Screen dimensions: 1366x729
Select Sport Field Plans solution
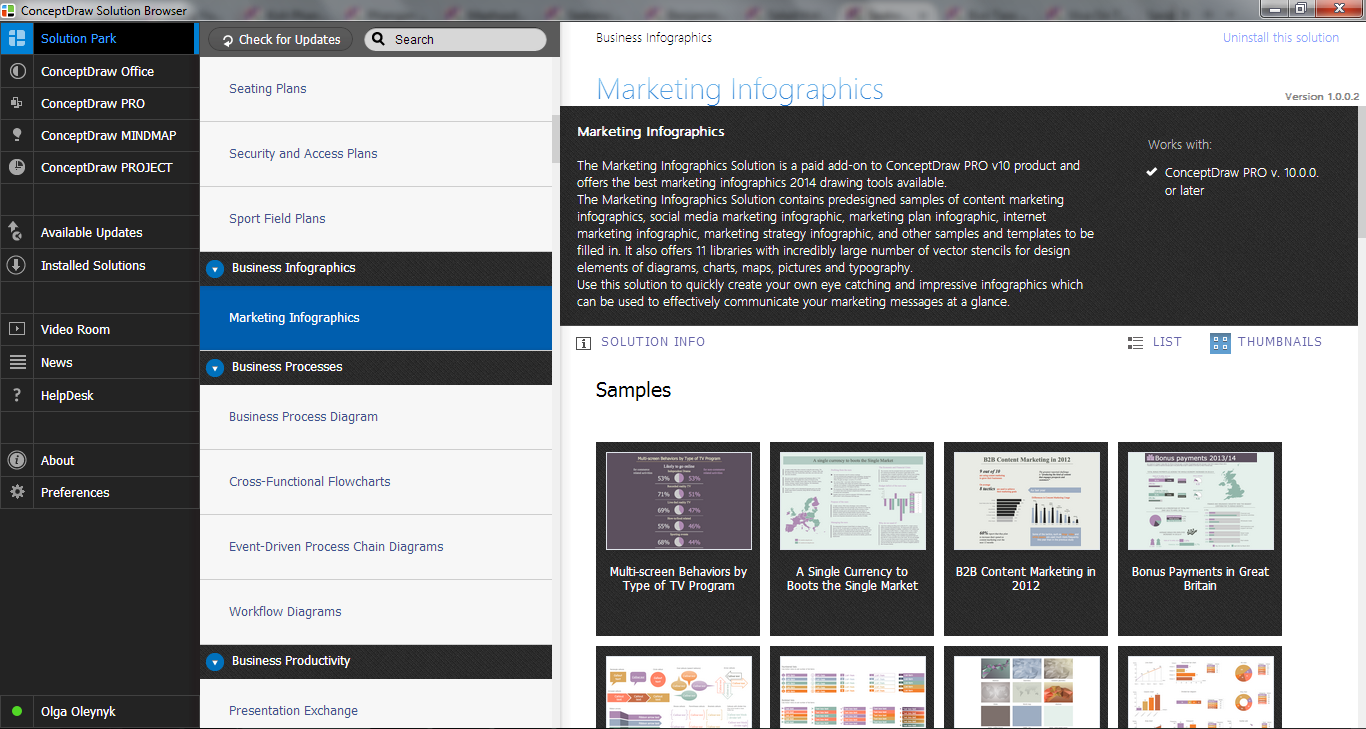tap(376, 219)
